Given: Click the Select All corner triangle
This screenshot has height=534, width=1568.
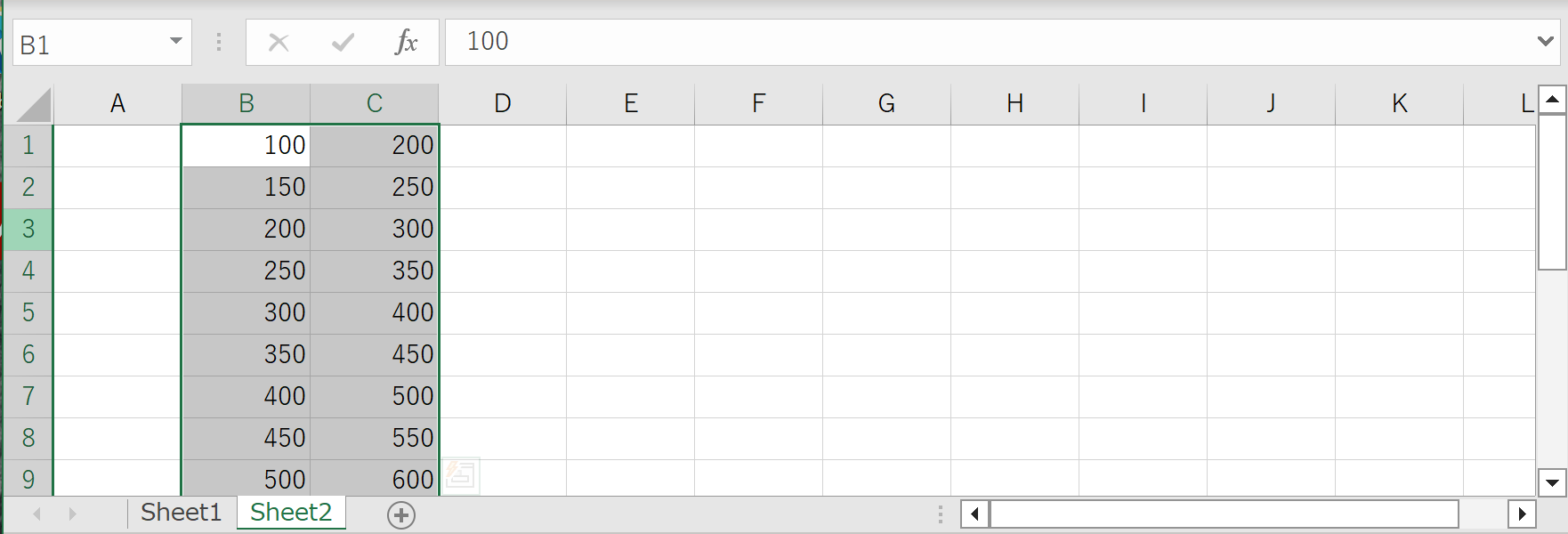Looking at the screenshot, I should (34, 104).
